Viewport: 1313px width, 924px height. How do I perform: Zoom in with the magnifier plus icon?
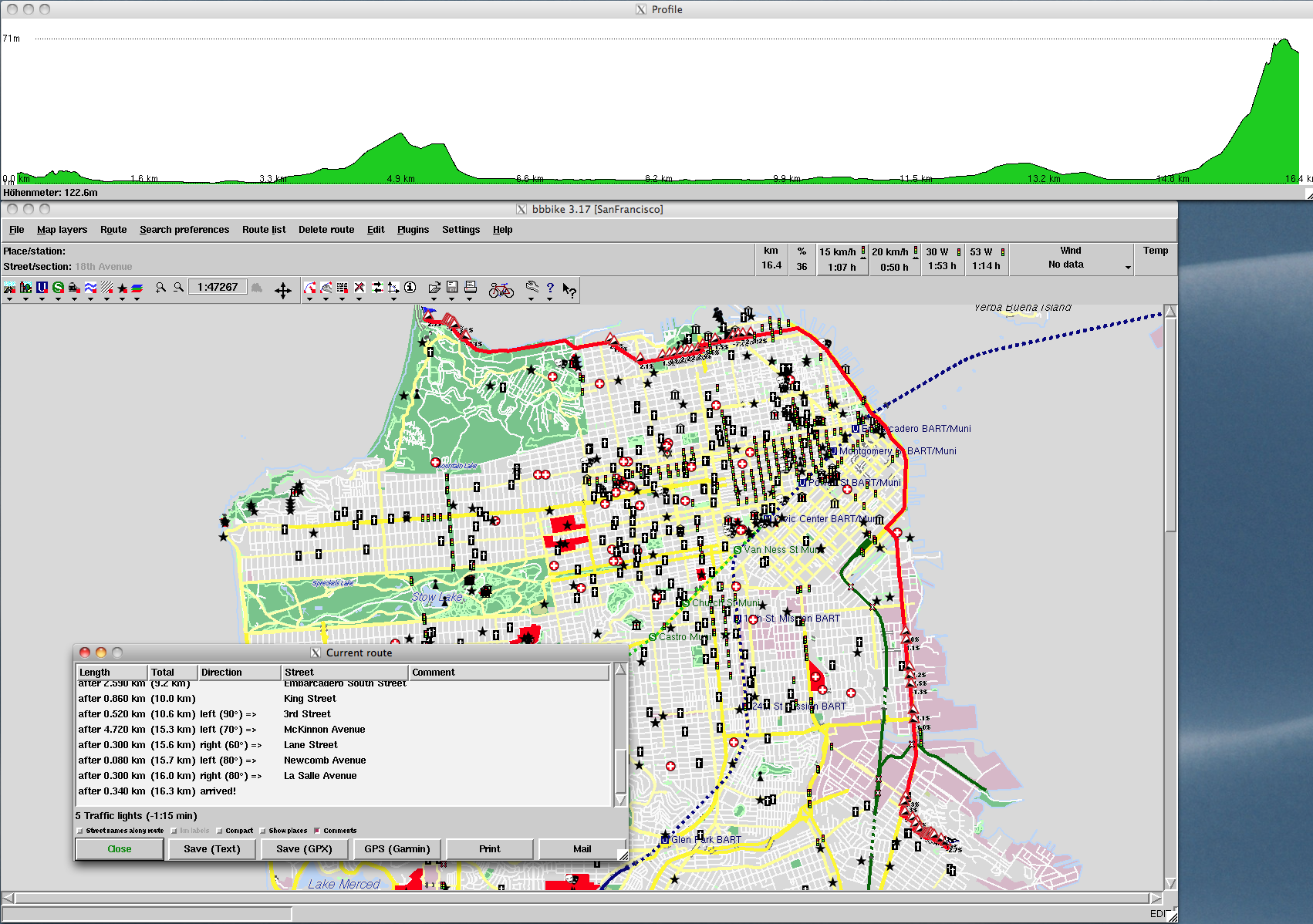160,287
